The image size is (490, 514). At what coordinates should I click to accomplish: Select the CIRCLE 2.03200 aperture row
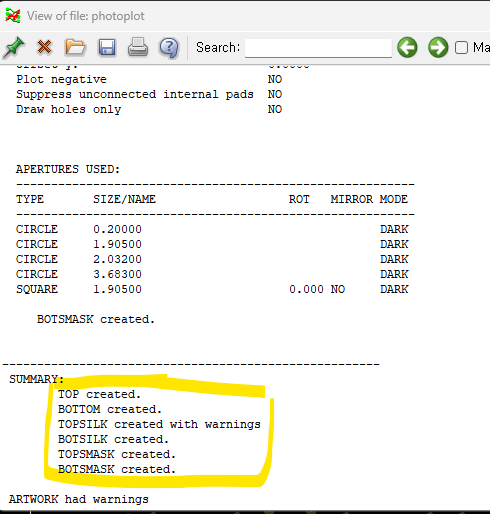(x=212, y=259)
